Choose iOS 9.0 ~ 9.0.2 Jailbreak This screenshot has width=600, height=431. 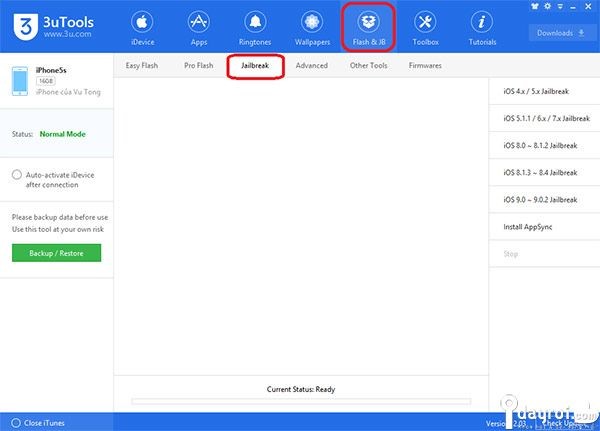pyautogui.click(x=540, y=199)
